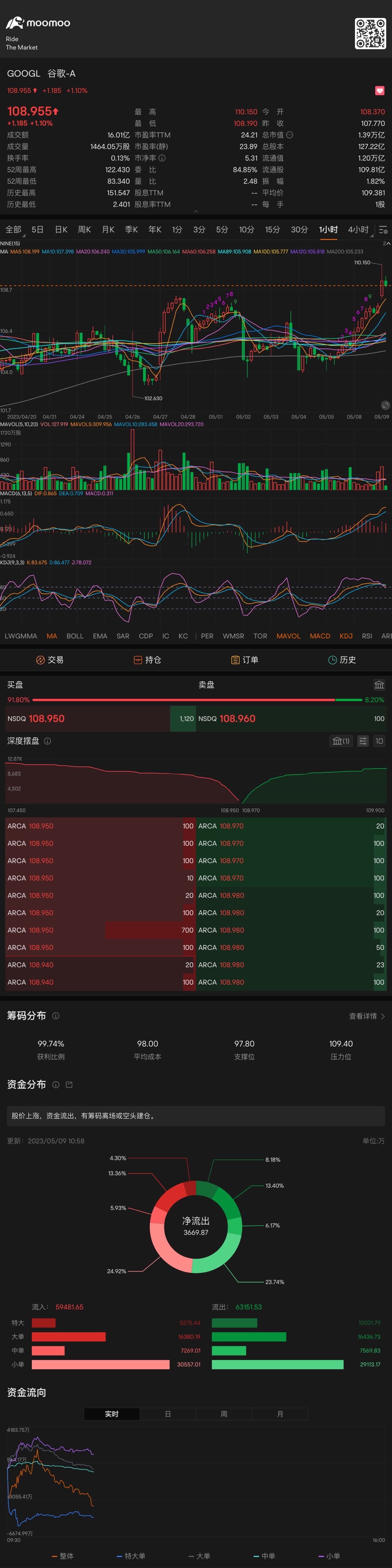
Task: Tap the 历史 history clock icon
Action: pos(333,660)
